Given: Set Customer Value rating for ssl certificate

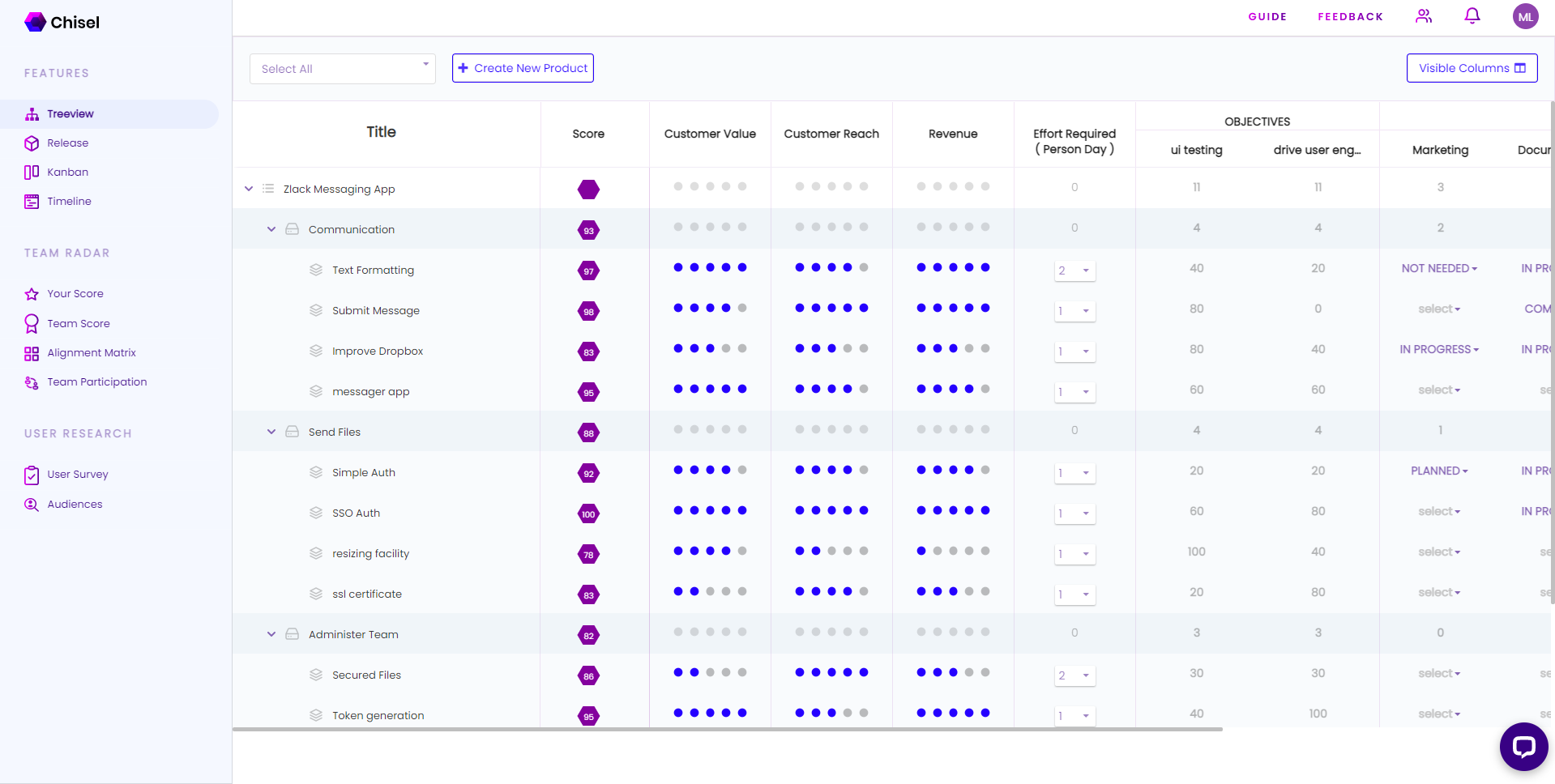Looking at the screenshot, I should point(709,593).
